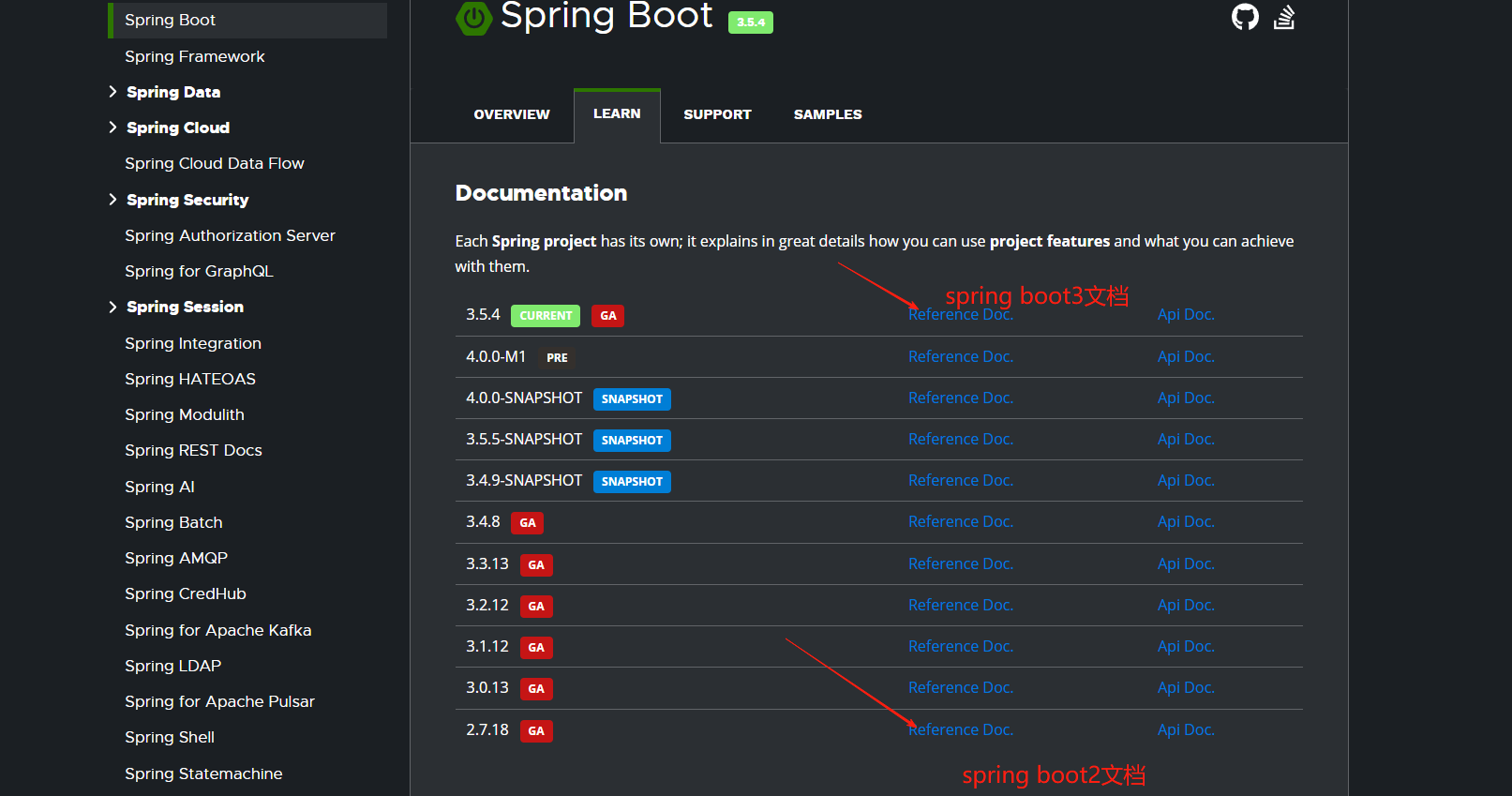
Task: Open Api Doc. for version 3.2.12
Action: 1186,605
